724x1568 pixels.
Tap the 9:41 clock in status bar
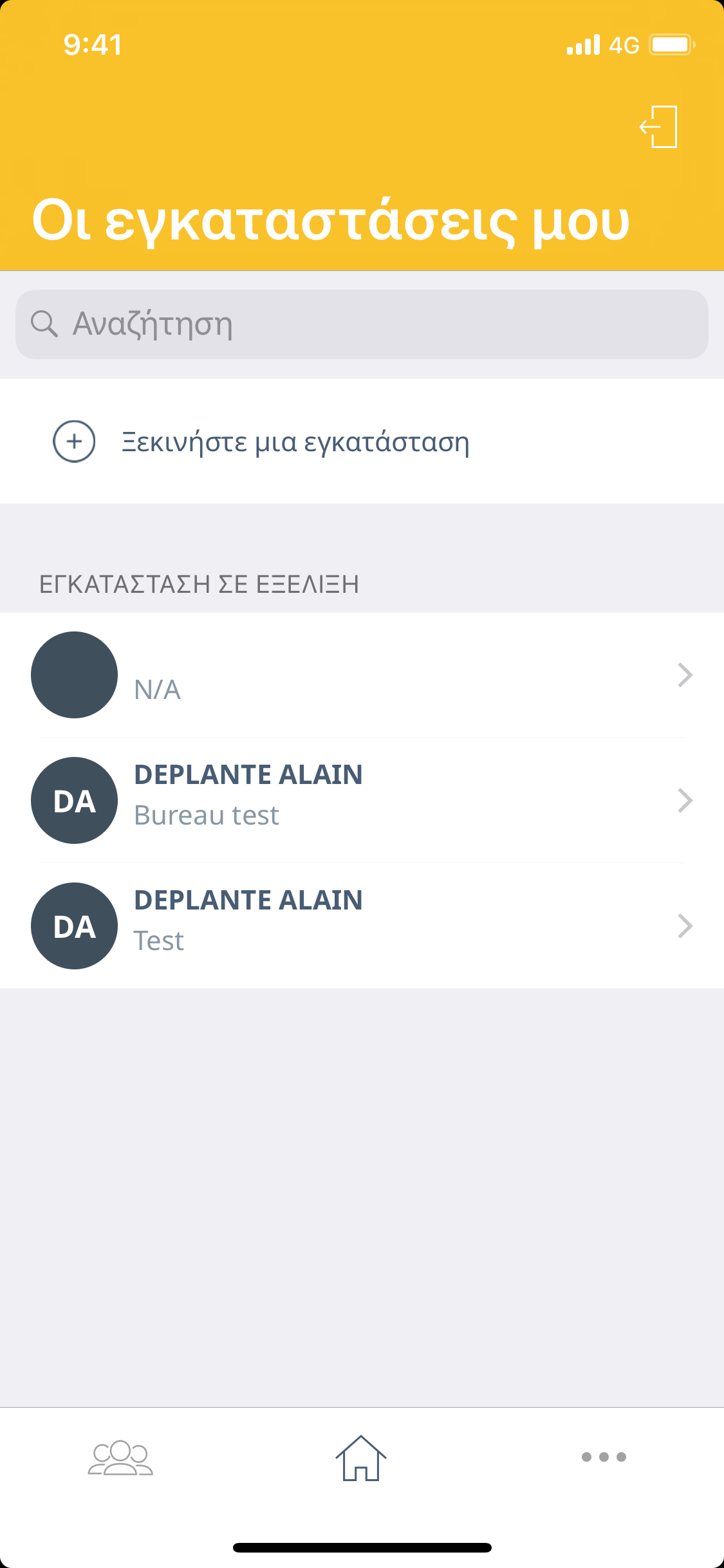tap(93, 44)
